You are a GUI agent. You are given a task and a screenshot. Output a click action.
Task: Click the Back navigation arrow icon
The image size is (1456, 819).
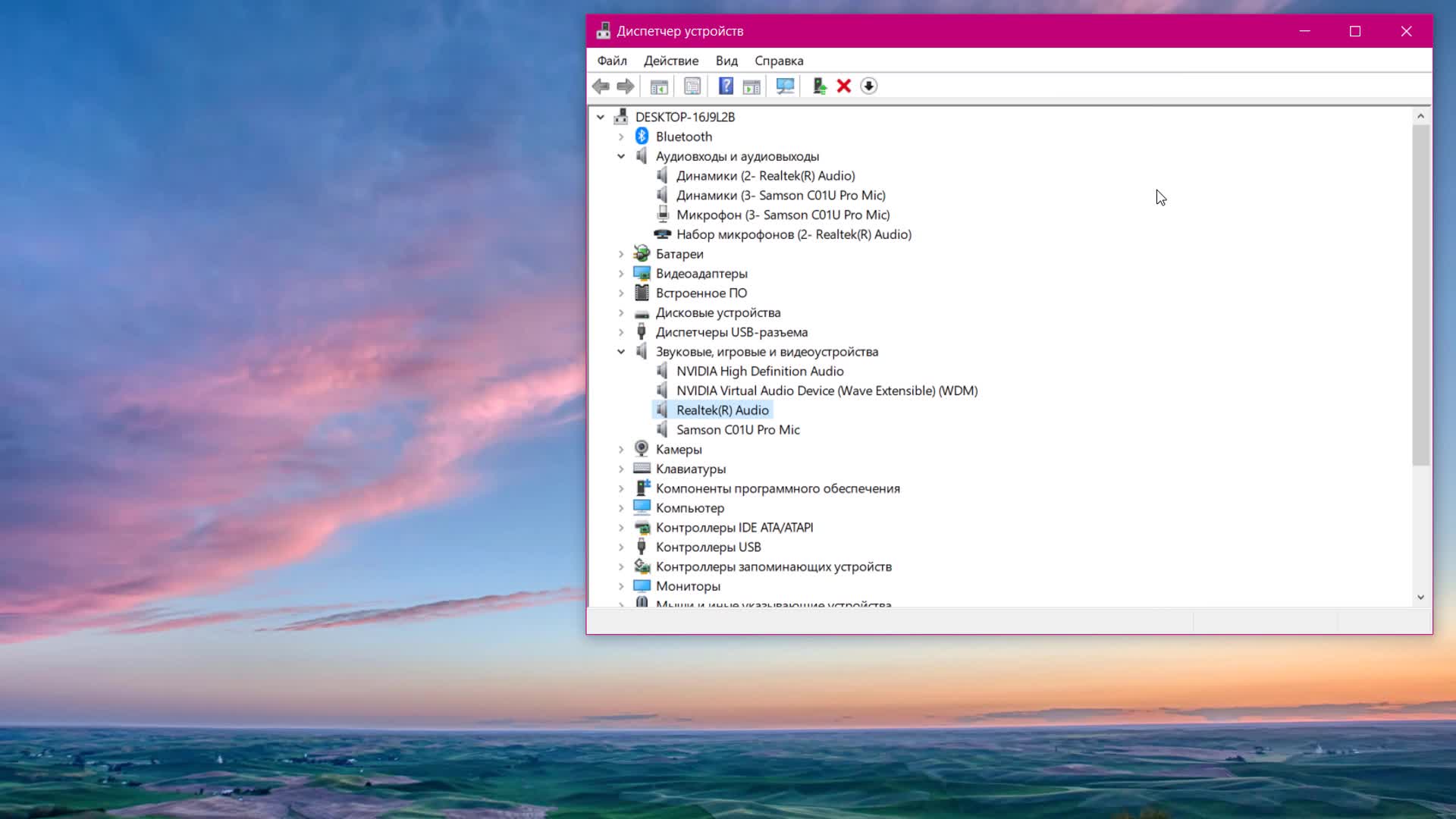(601, 85)
